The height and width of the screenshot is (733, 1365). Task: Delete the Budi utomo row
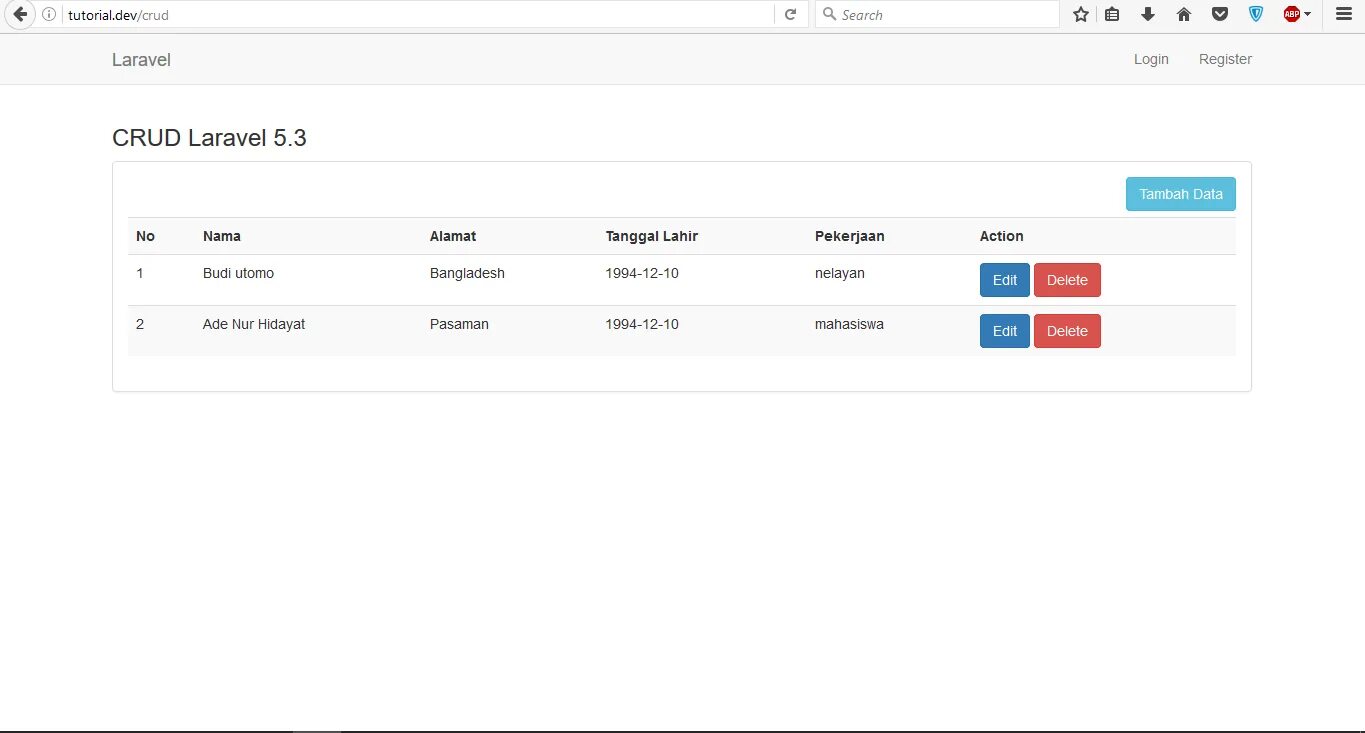[x=1067, y=280]
